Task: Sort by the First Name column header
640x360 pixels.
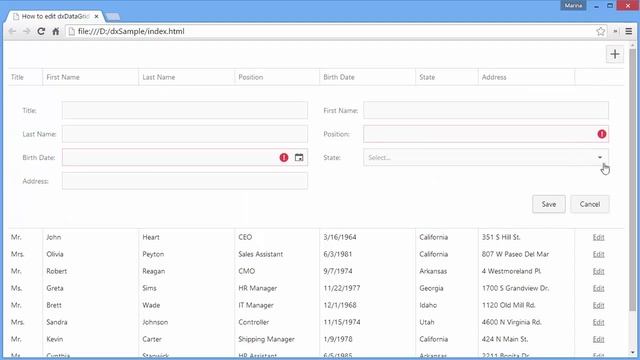Action: click(x=90, y=77)
